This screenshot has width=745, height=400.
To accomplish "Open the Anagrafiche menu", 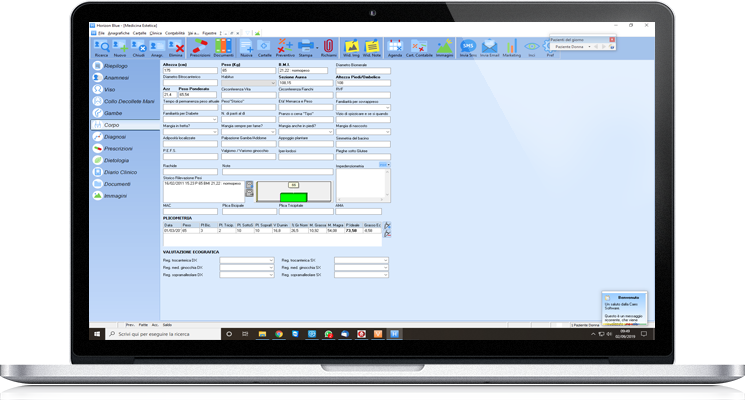I will pyautogui.click(x=118, y=33).
